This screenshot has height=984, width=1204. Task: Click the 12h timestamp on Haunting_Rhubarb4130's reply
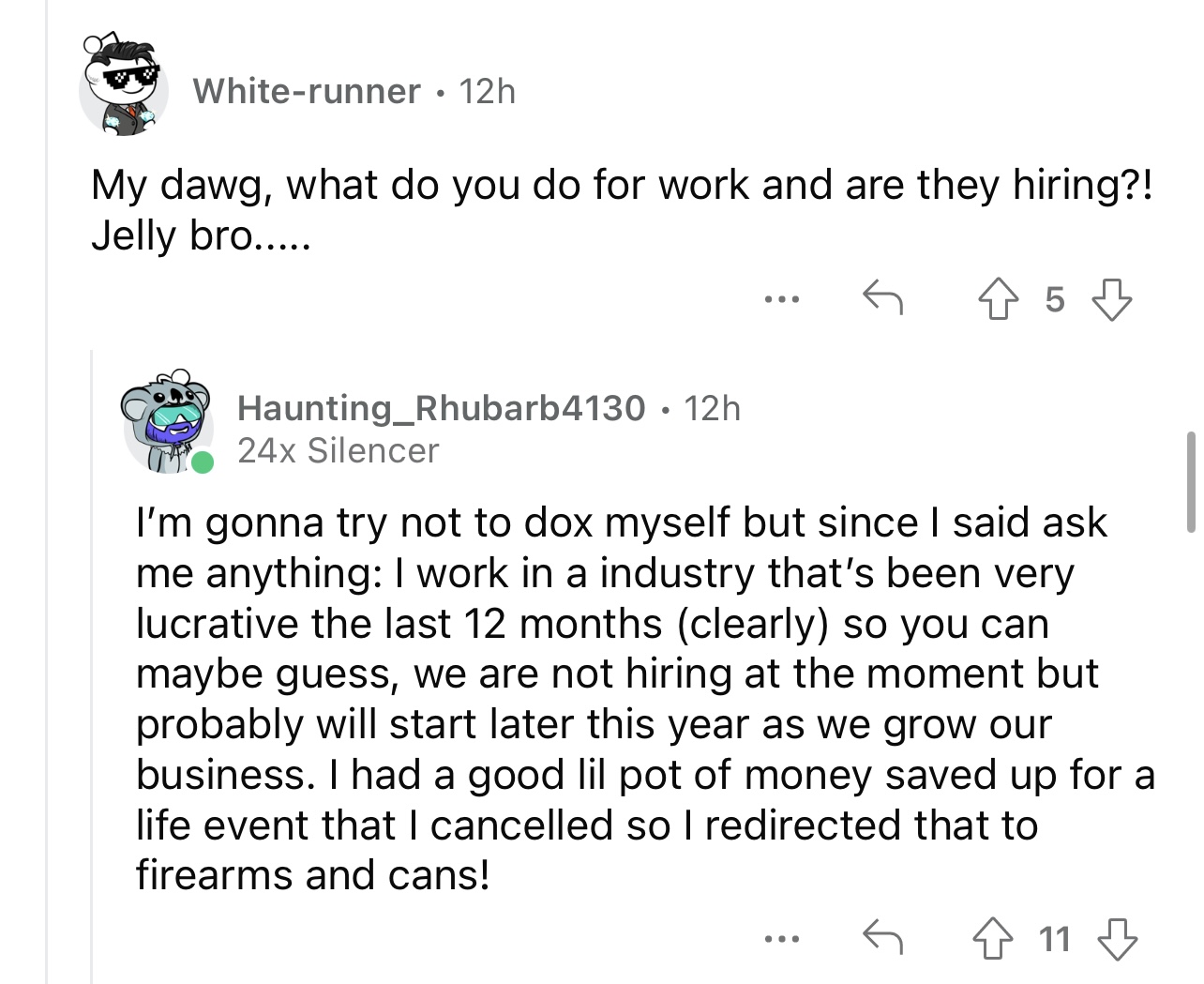(713, 408)
